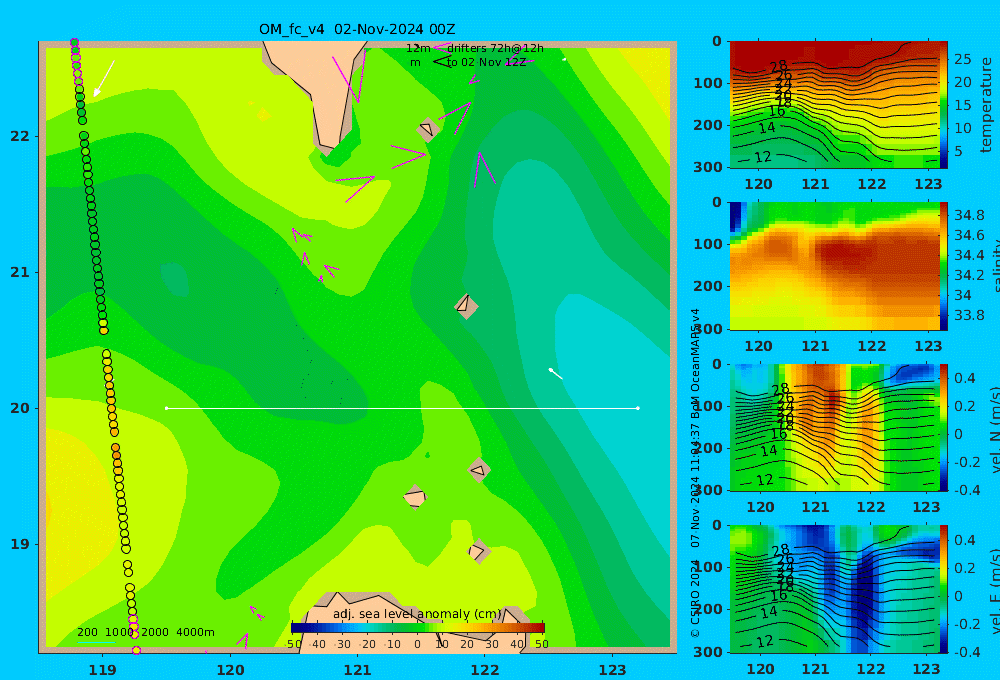
Task: Click latitude tick label 19 on main map
Action: click(x=20, y=544)
